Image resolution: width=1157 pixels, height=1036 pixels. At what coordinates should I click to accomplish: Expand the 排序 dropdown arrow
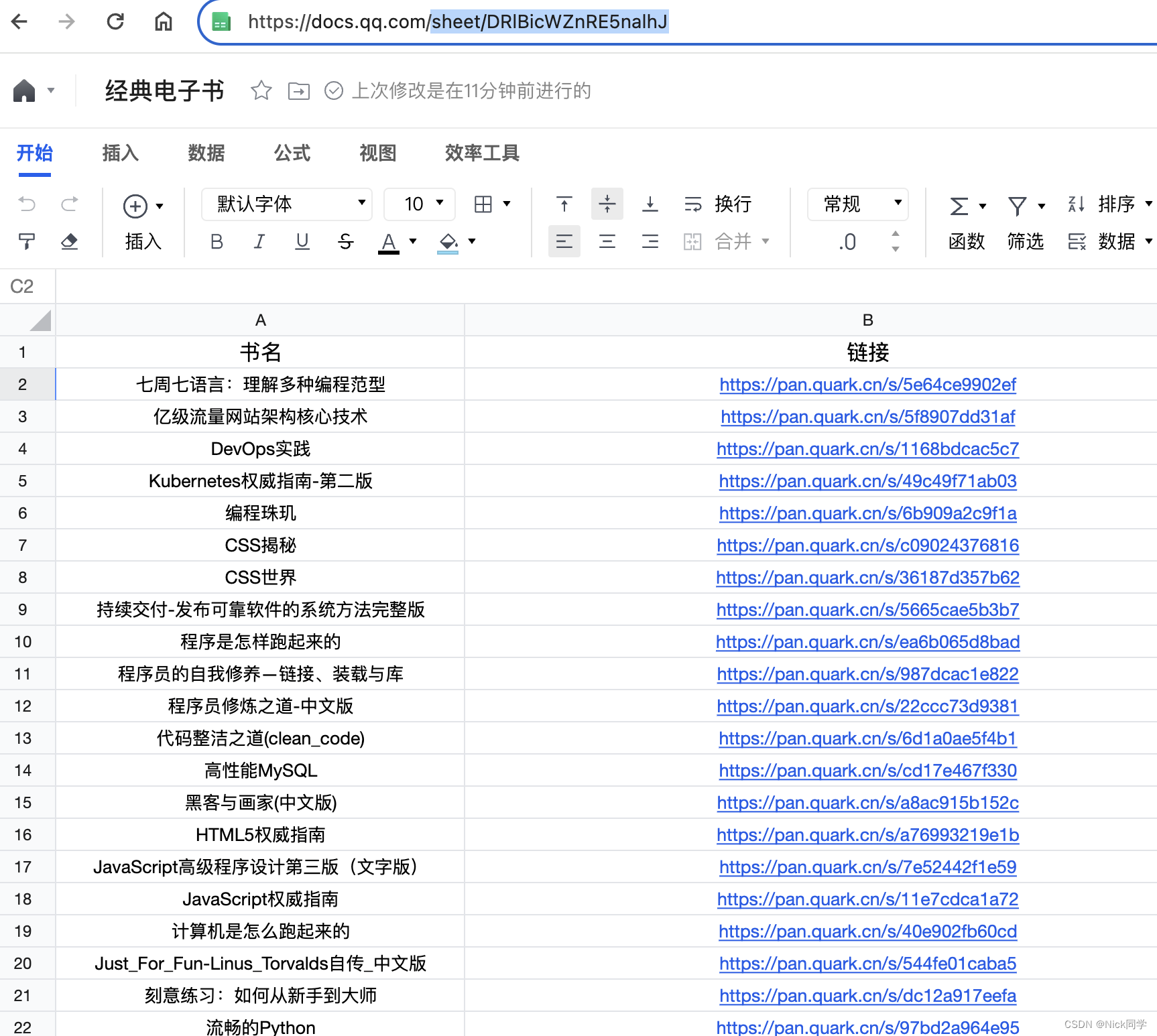[x=1149, y=204]
